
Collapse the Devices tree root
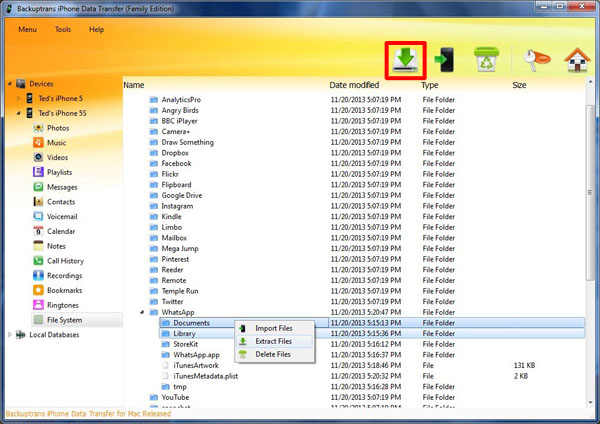[10, 83]
